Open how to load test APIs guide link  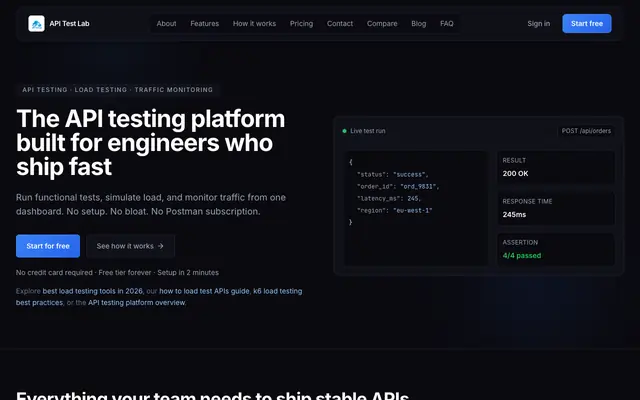[204, 291]
